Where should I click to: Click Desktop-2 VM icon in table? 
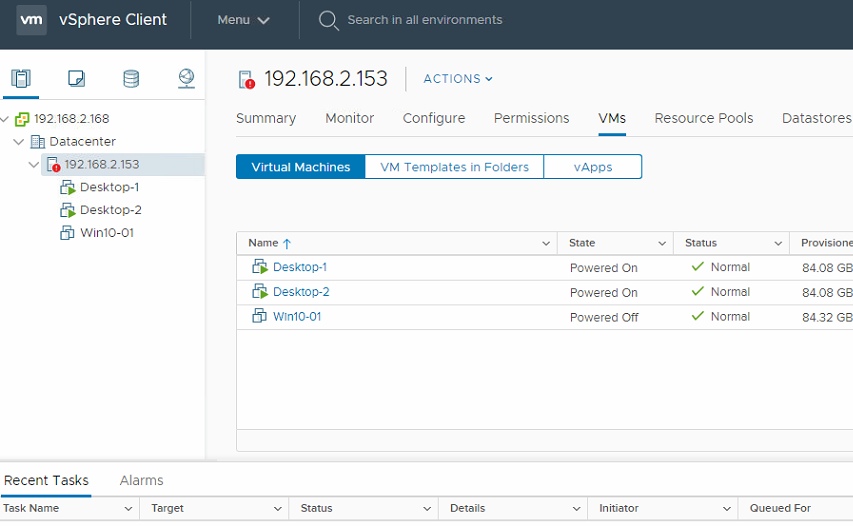(x=260, y=292)
